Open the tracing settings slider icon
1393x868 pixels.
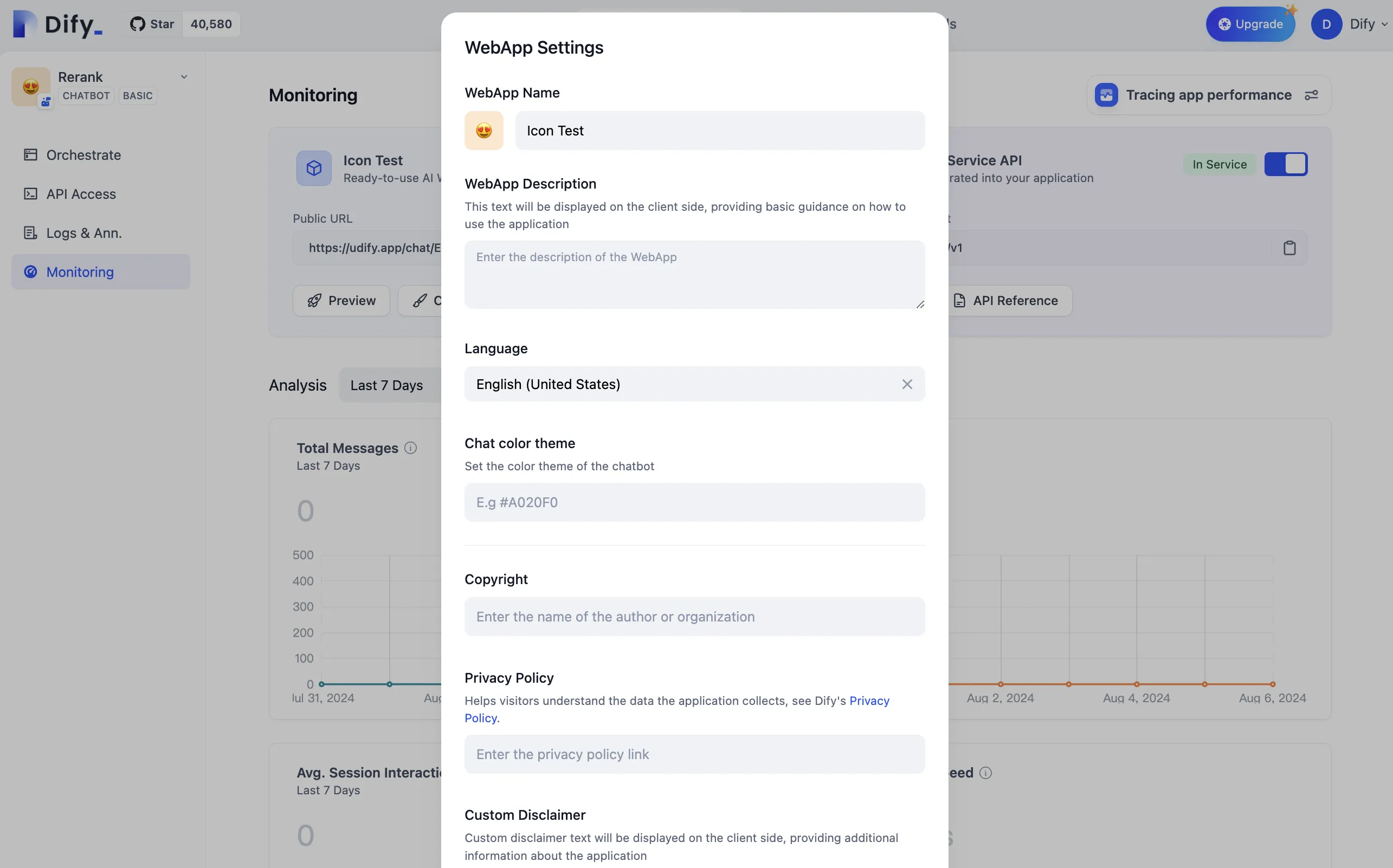[x=1311, y=95]
